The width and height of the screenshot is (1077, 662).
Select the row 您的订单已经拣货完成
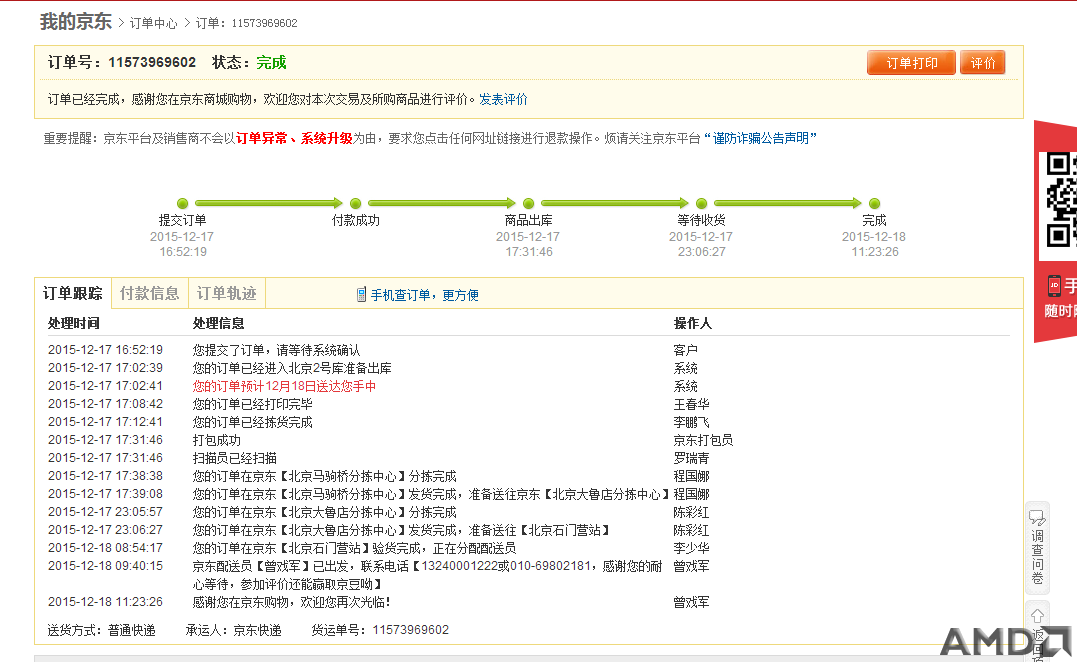[252, 422]
